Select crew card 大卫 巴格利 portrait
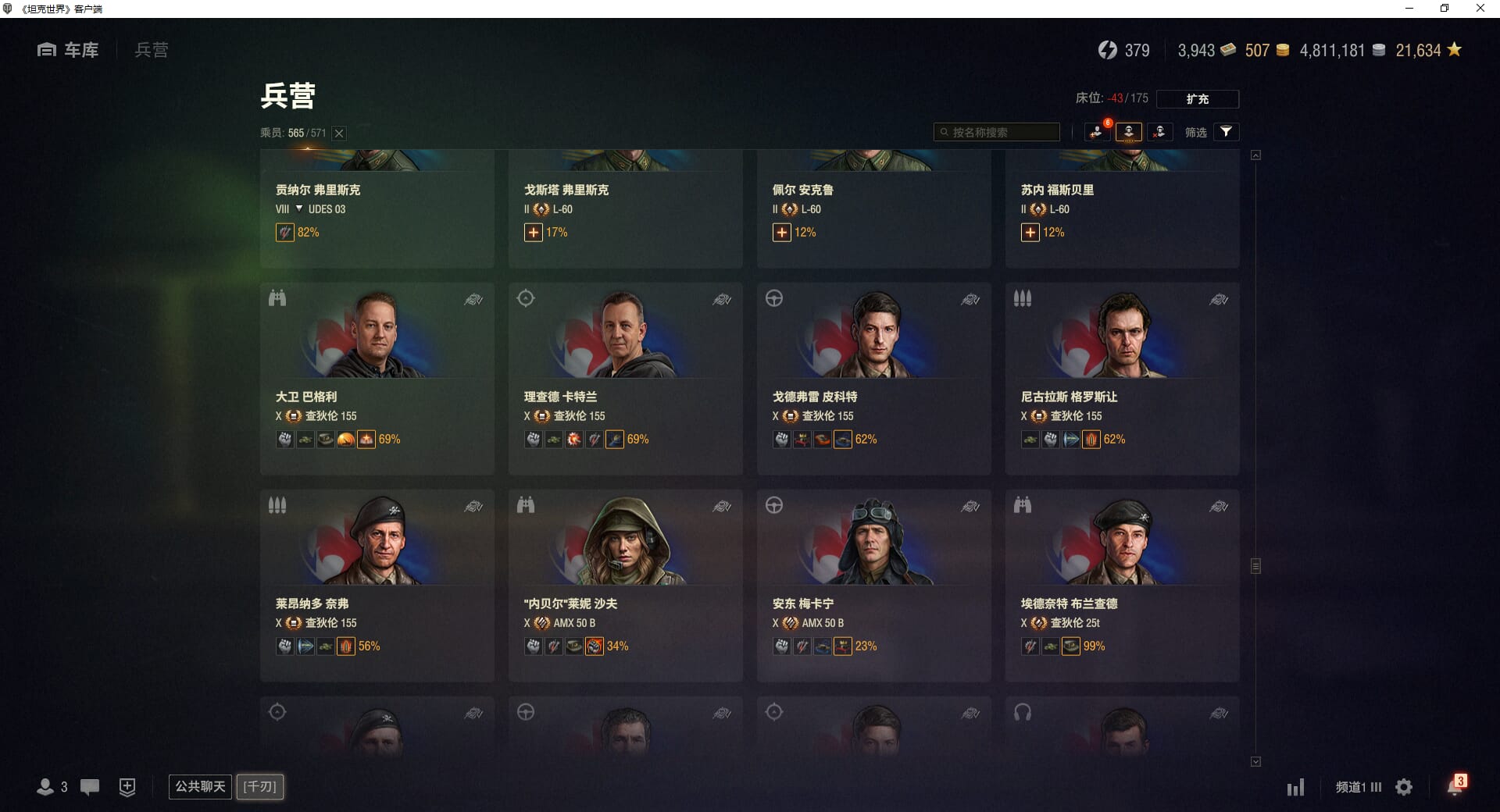1500x812 pixels. pos(377,334)
